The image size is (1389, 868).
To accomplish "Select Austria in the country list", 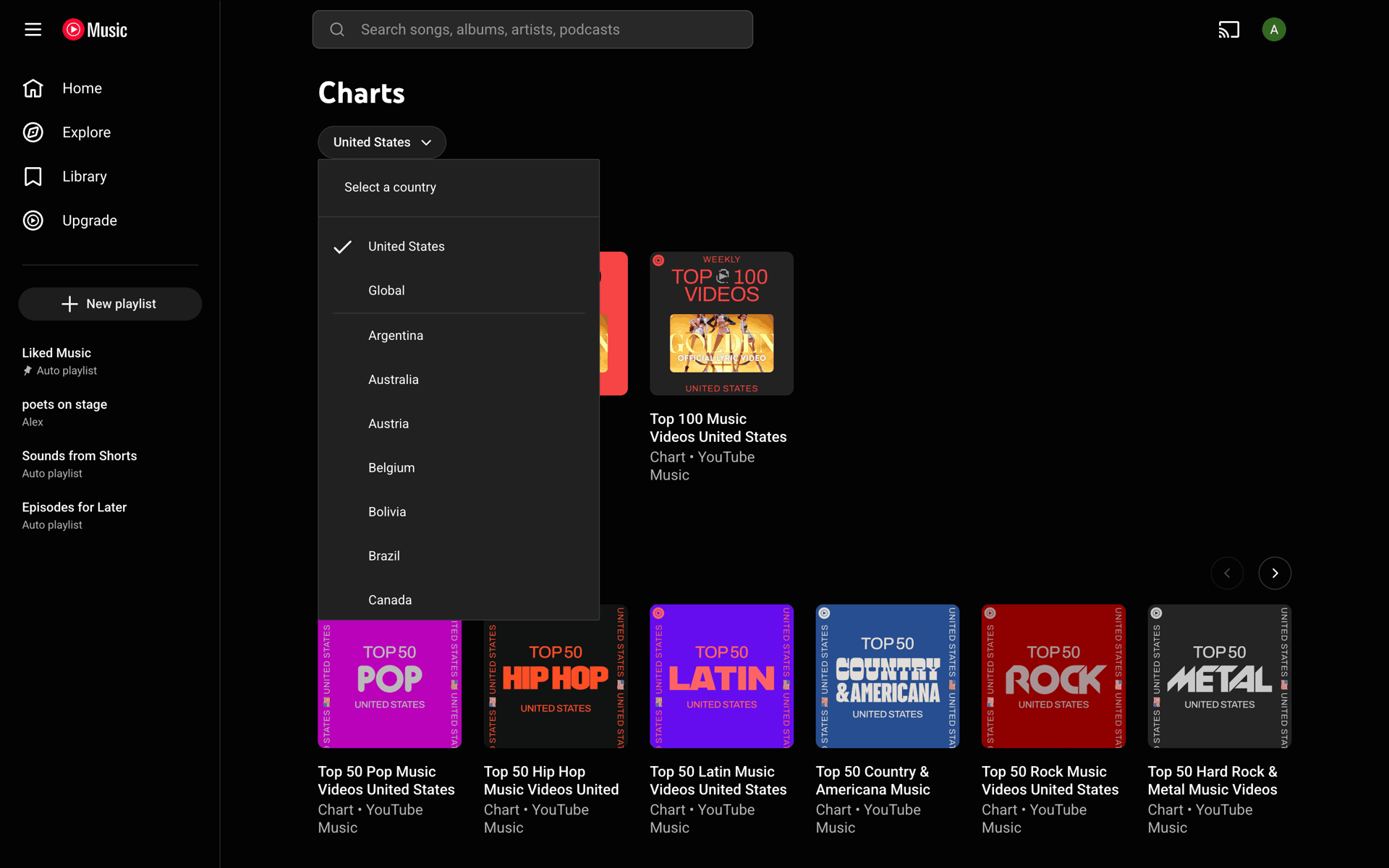I will [459, 424].
